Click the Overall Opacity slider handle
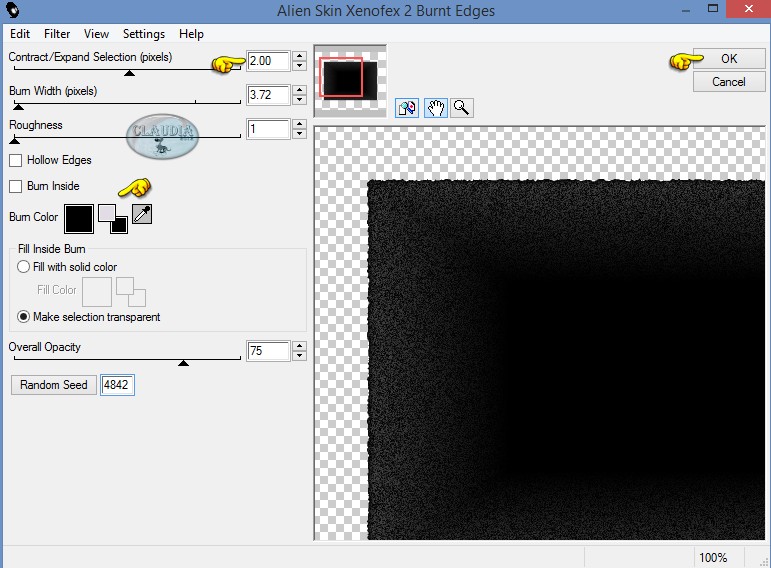This screenshot has width=771, height=568. 183,363
